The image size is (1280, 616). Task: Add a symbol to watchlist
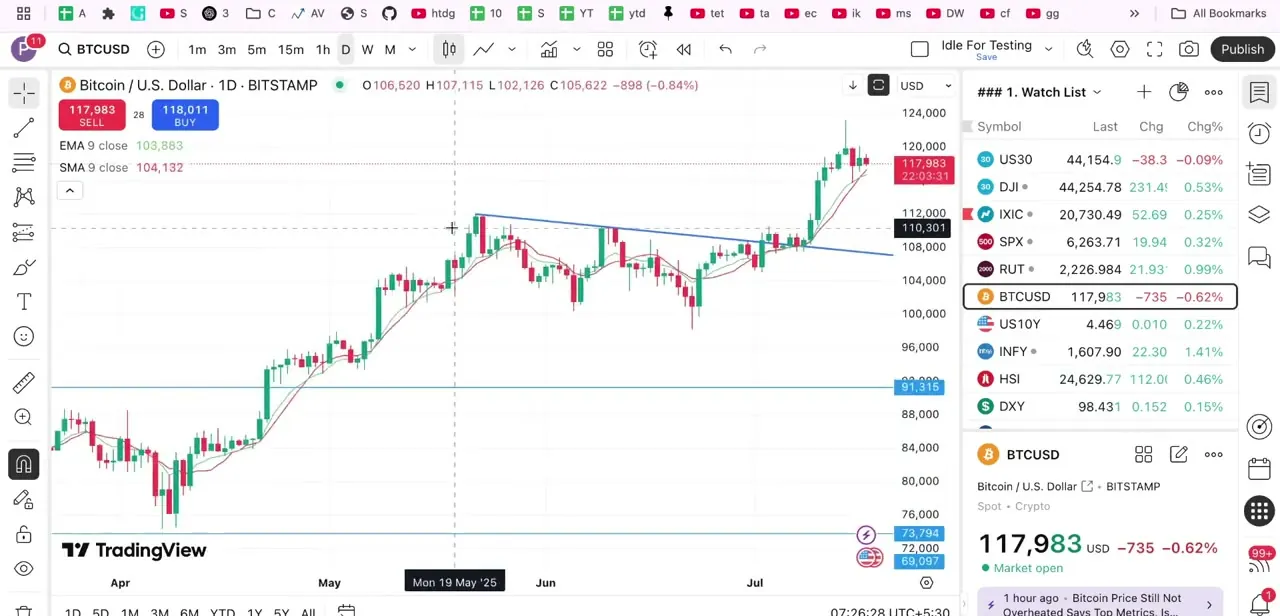point(1143,92)
